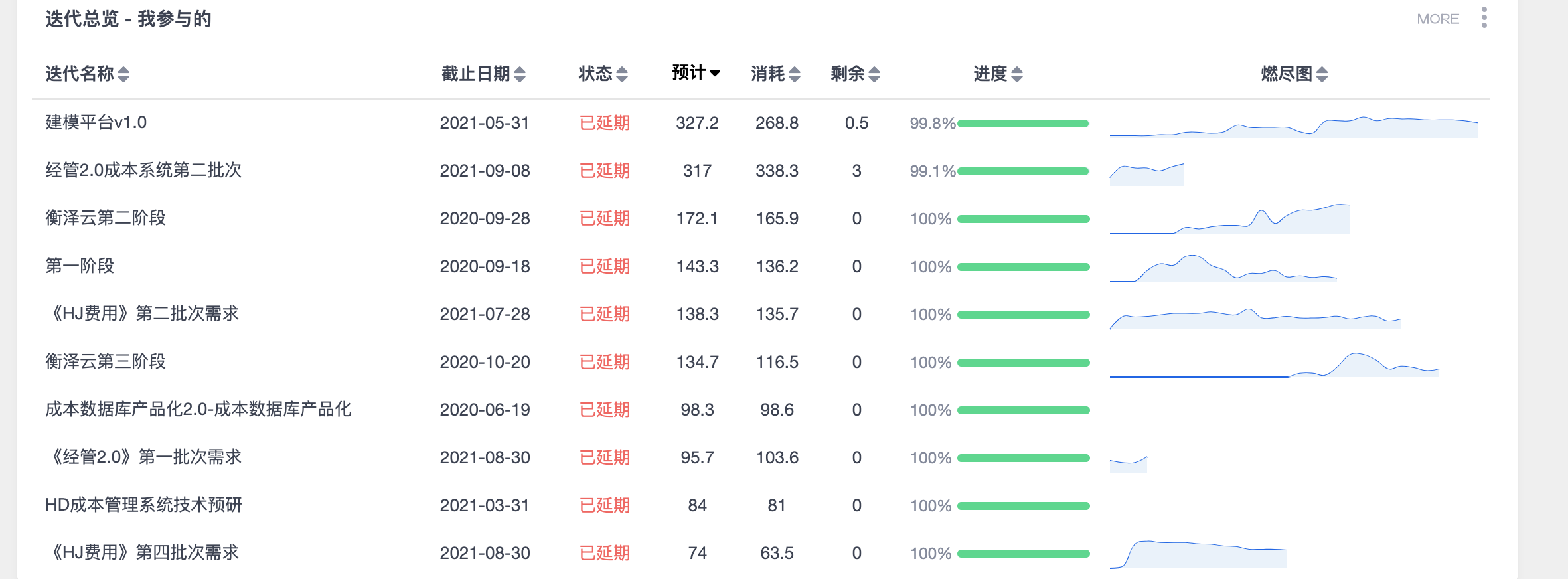Sort by 剩余 column sort icon
This screenshot has height=579, width=1568.
click(874, 74)
